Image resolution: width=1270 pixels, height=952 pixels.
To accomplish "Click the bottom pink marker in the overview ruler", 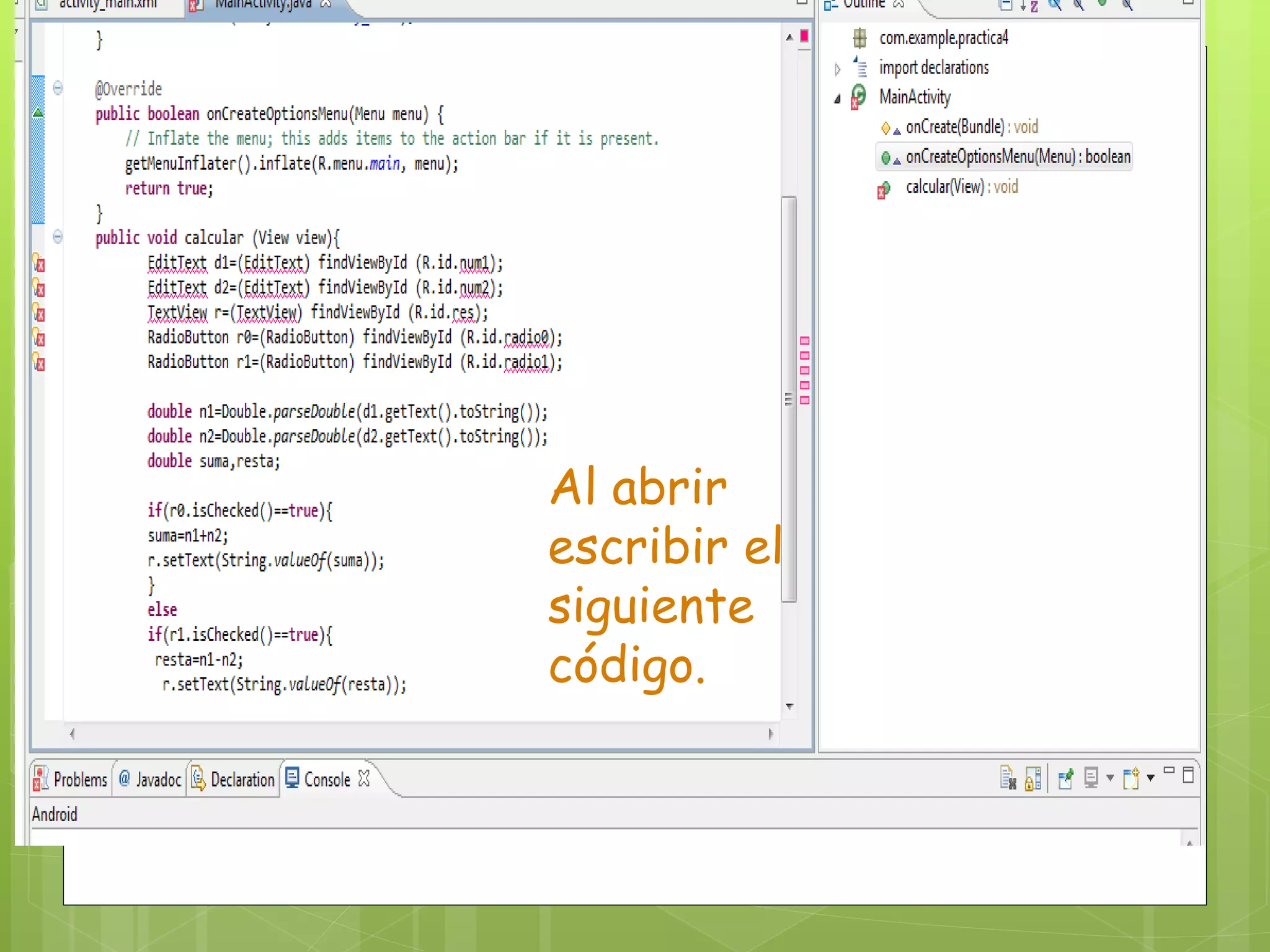I will (x=805, y=400).
